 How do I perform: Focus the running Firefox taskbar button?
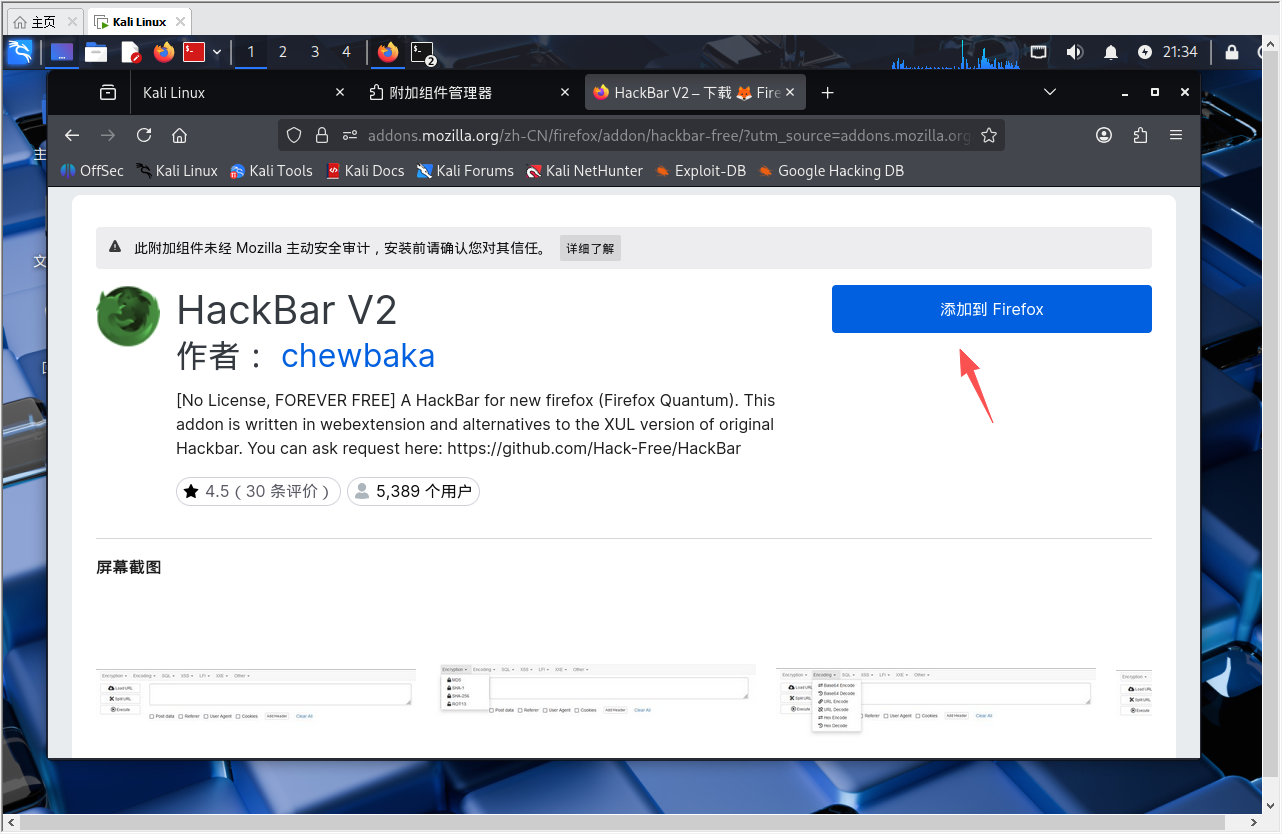click(388, 52)
